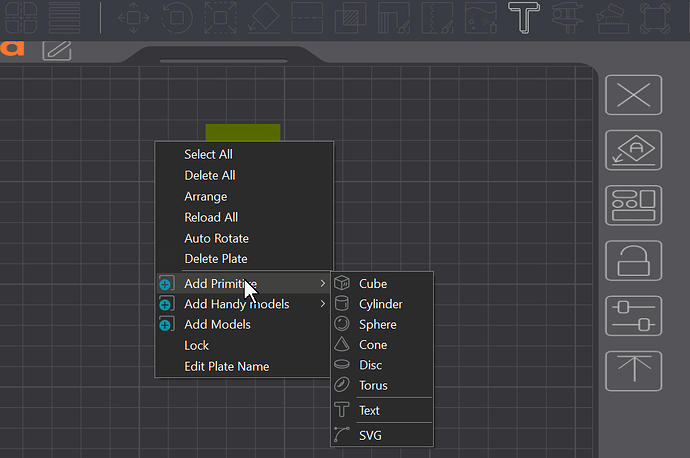Screen dimensions: 690x458
Task: Click the auto-orient plate icon
Action: pos(634,150)
